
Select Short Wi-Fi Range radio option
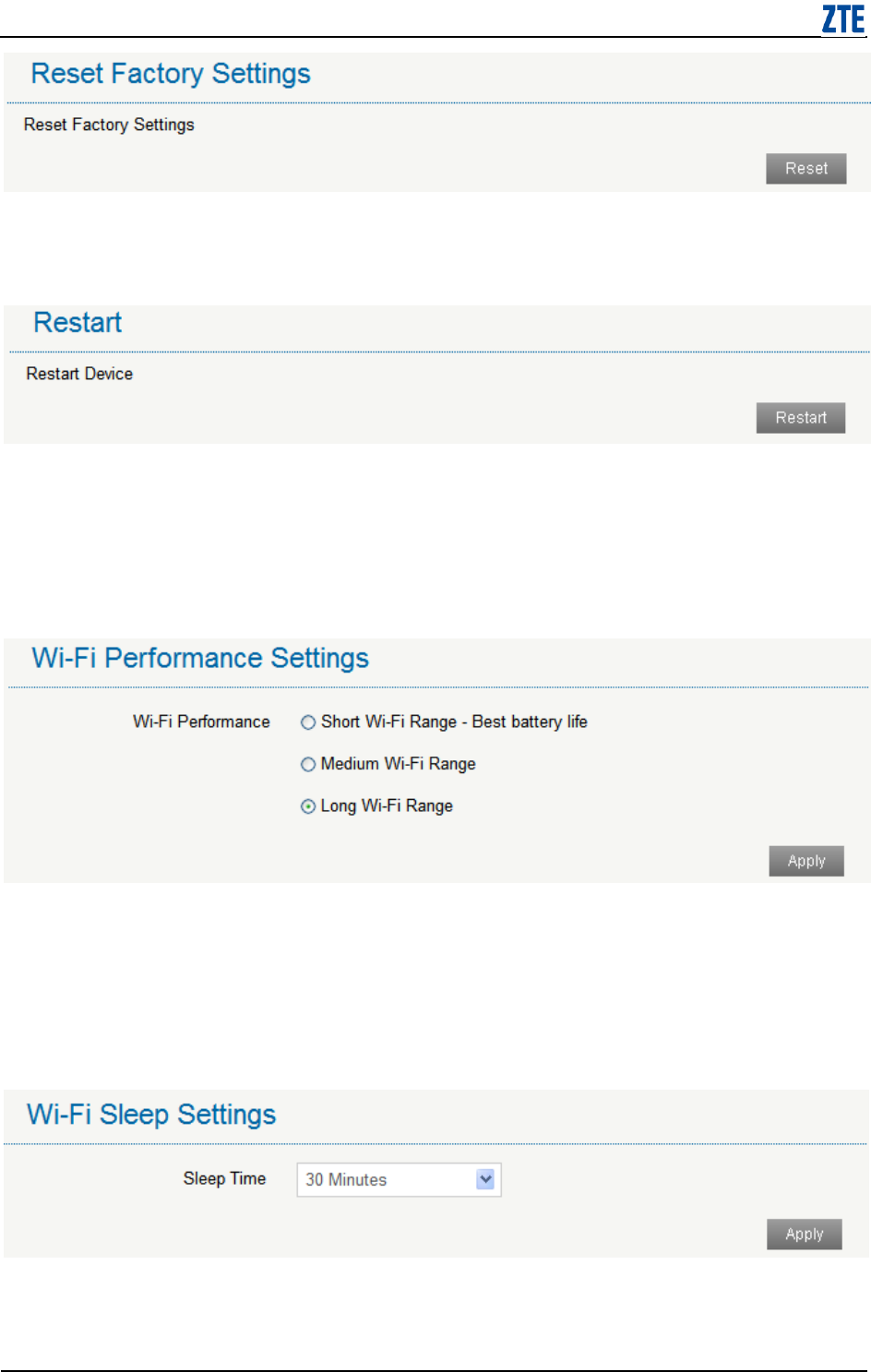pos(308,722)
